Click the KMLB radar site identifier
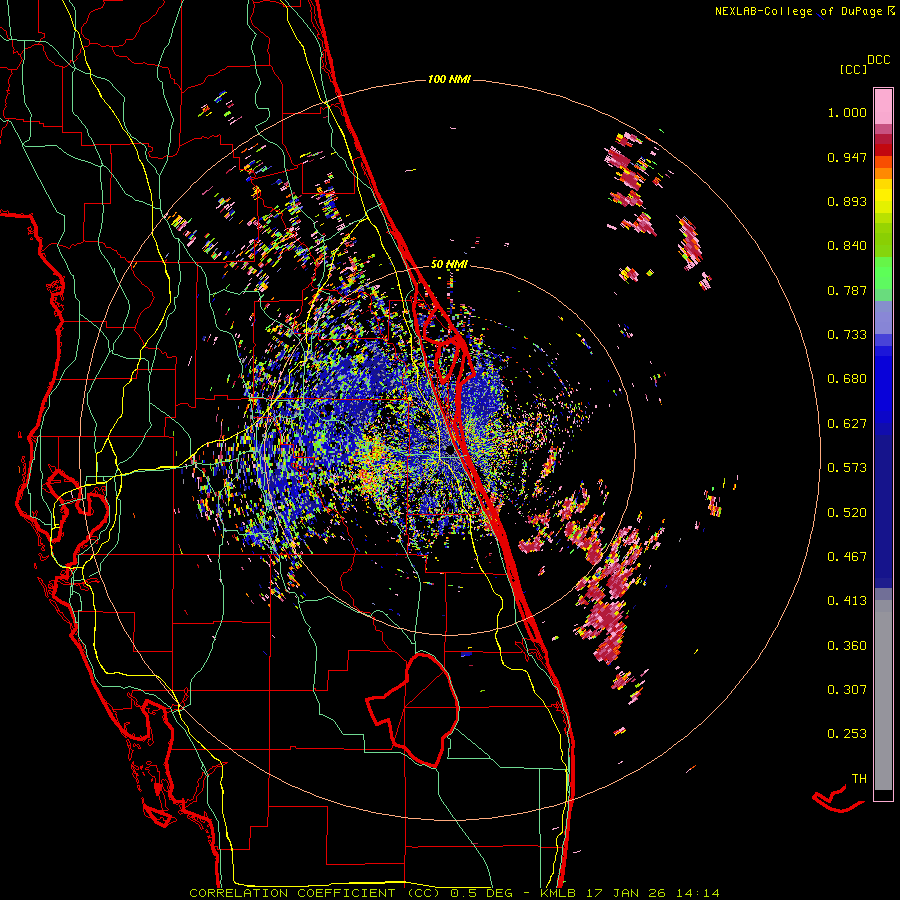 [558, 893]
